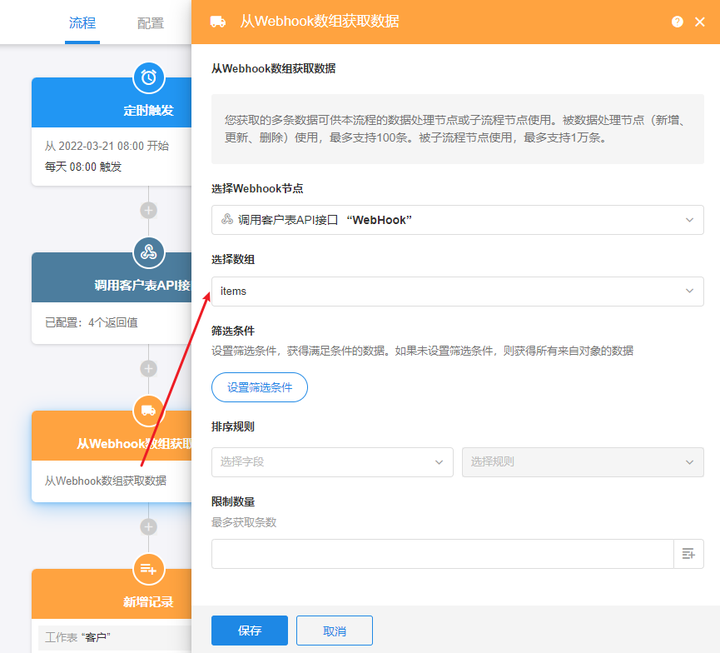Click truck icon in panel header

pyautogui.click(x=218, y=22)
